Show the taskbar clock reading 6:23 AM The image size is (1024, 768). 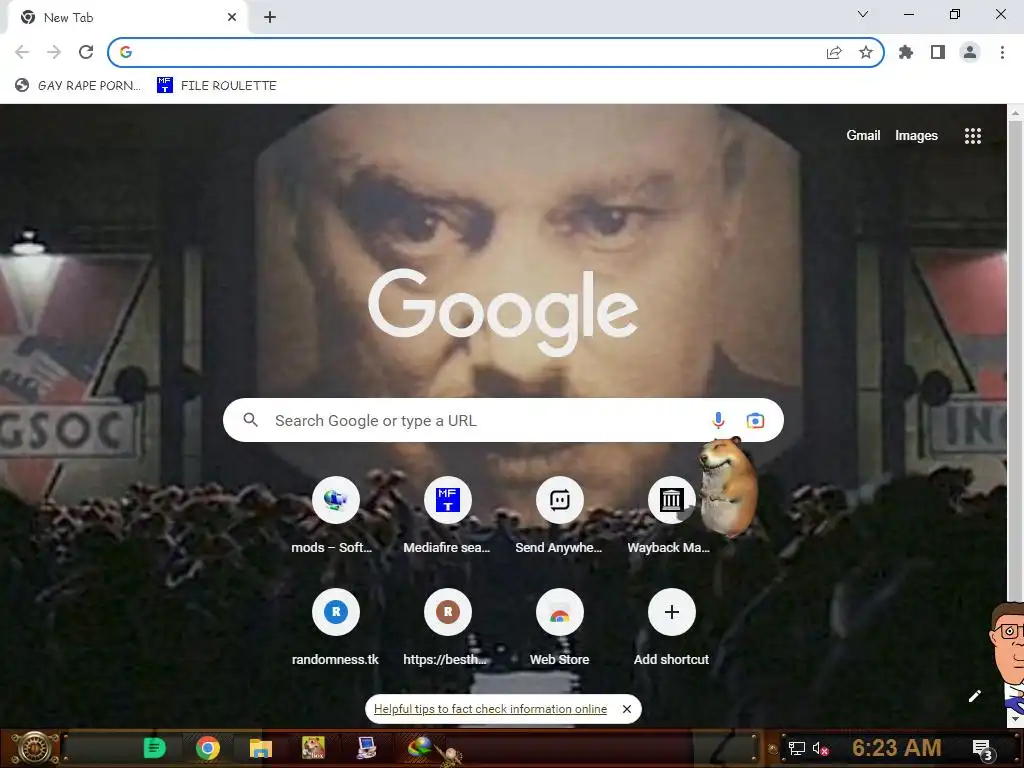pos(897,748)
